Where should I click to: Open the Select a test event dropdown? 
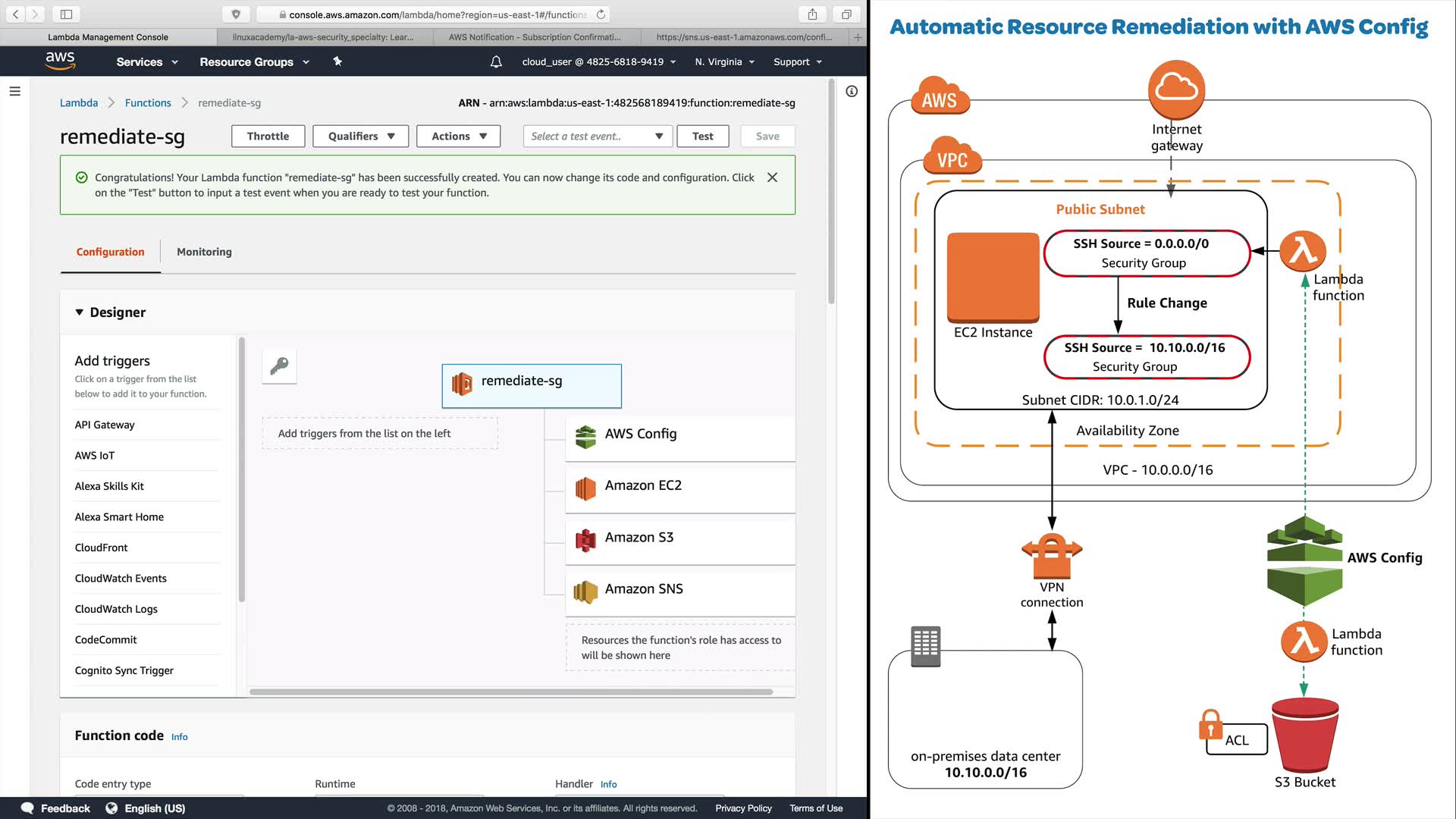[x=597, y=136]
